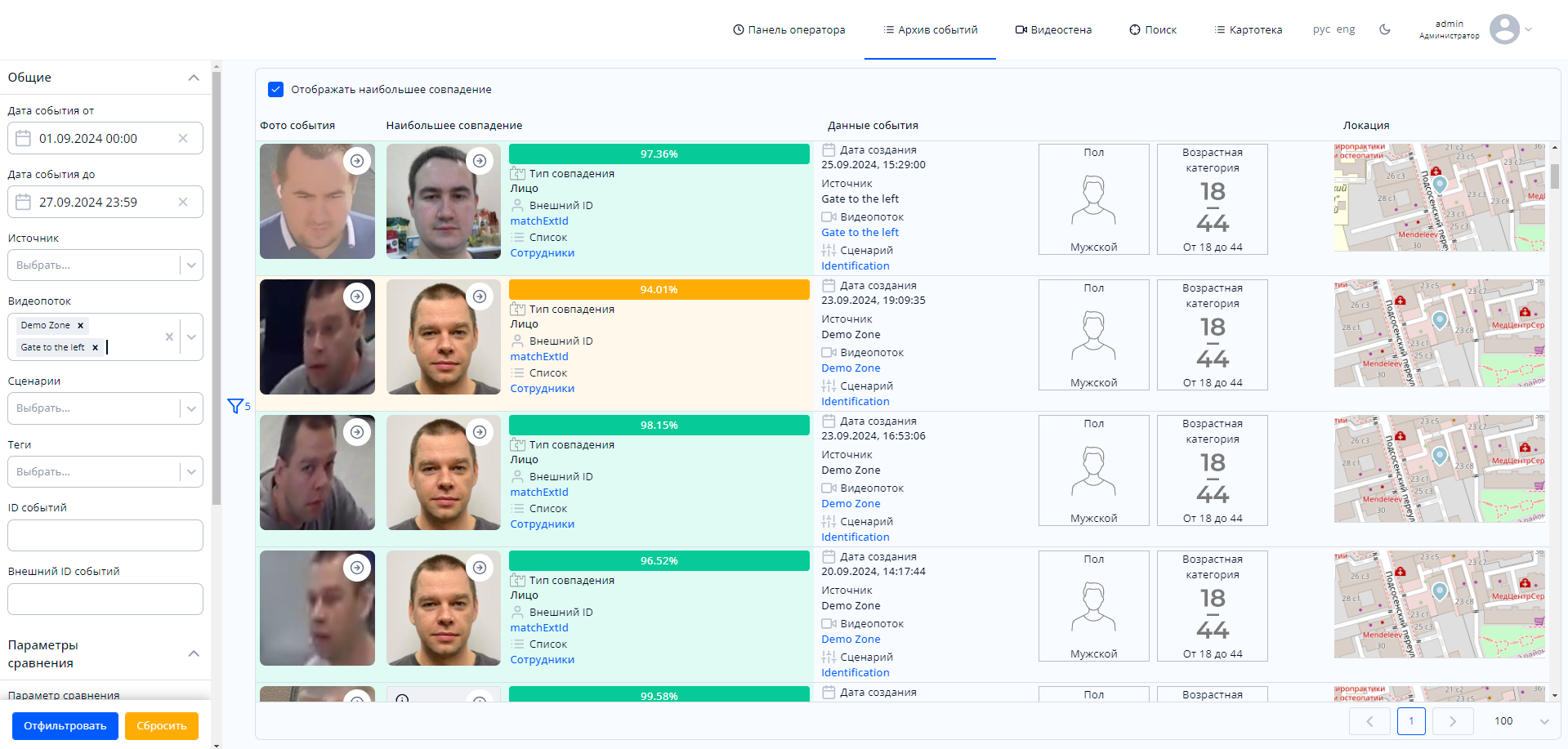Click the Сбросить reset button
This screenshot has height=749, width=1568.
(x=162, y=725)
